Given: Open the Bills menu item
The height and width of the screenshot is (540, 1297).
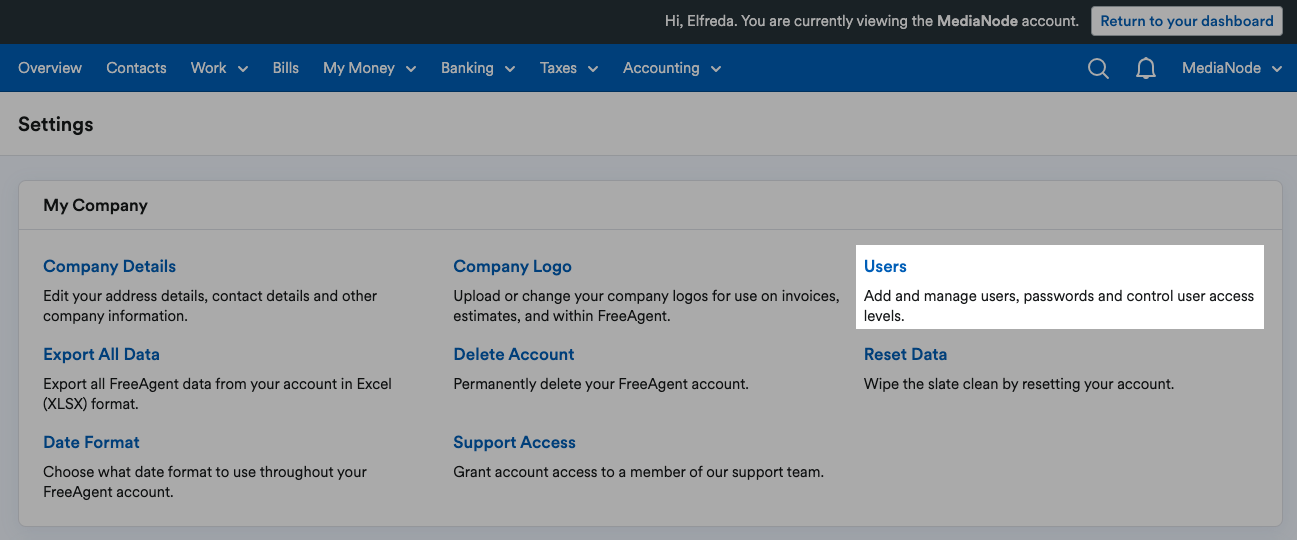Looking at the screenshot, I should pyautogui.click(x=286, y=68).
